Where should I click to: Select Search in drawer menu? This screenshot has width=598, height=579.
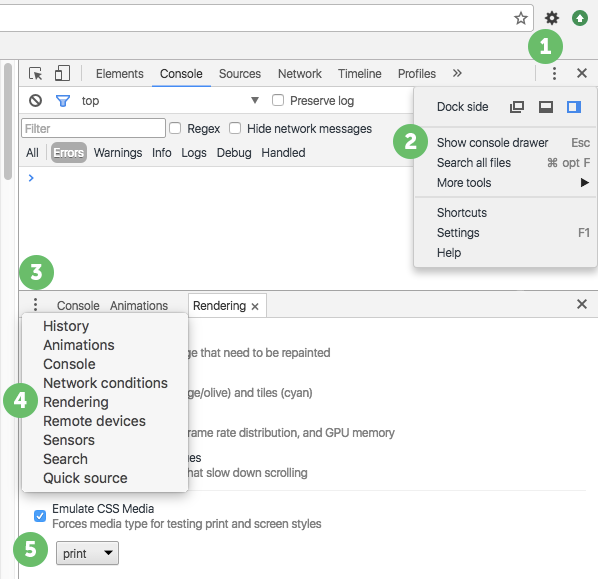click(x=105, y=459)
